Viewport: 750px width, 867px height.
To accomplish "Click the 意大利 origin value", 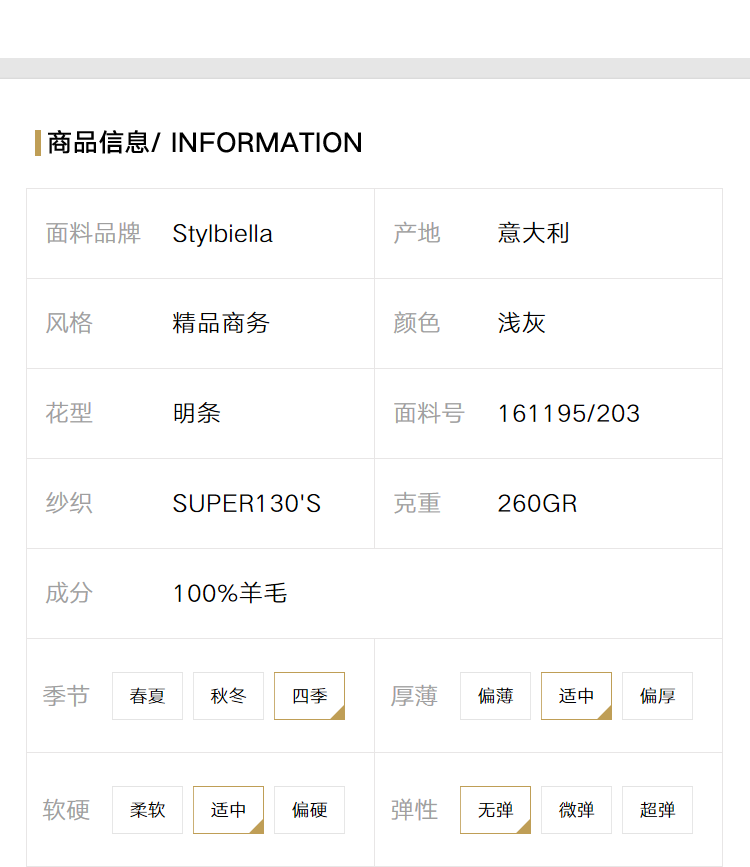I will coord(533,233).
